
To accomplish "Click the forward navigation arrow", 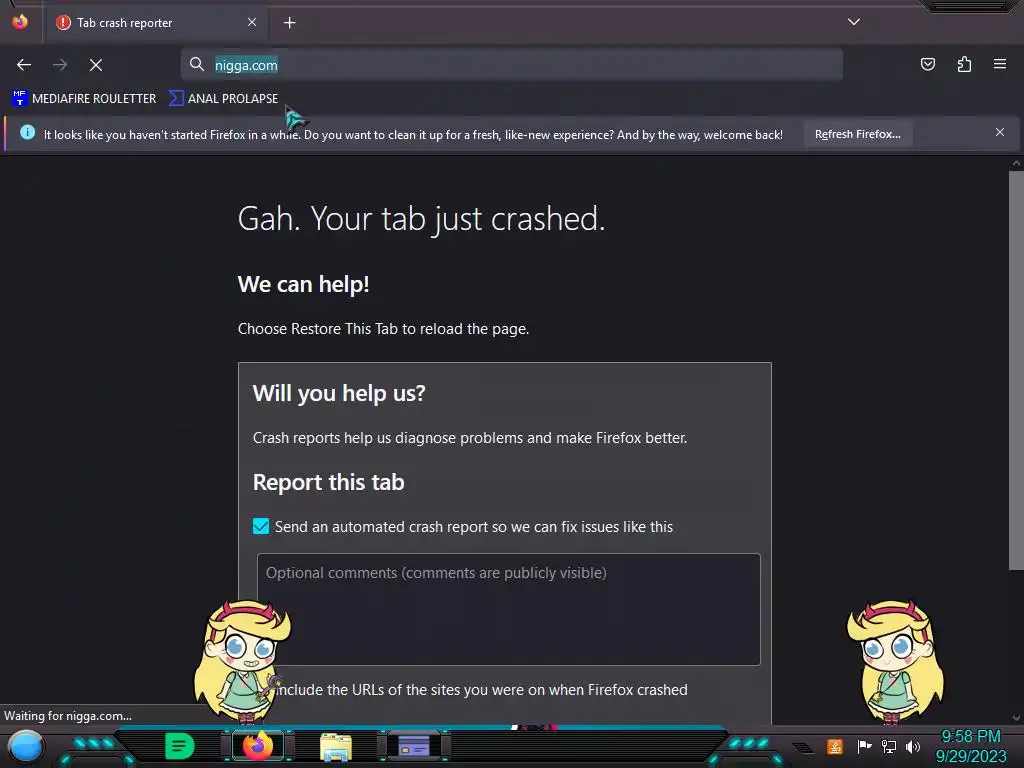I will [x=60, y=65].
